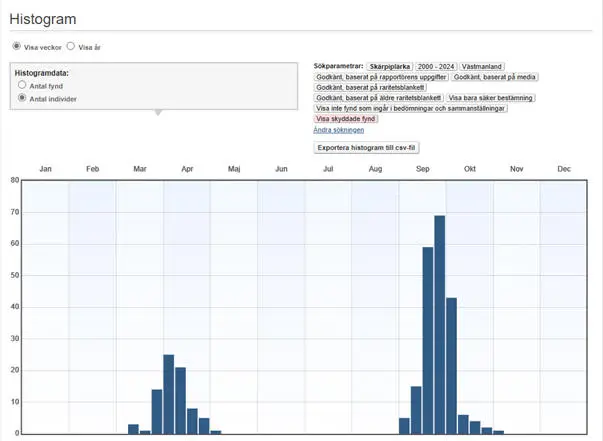Viewport: 603px width, 441px height.
Task: Click 'Ändra sökningen' link
Action: [338, 130]
